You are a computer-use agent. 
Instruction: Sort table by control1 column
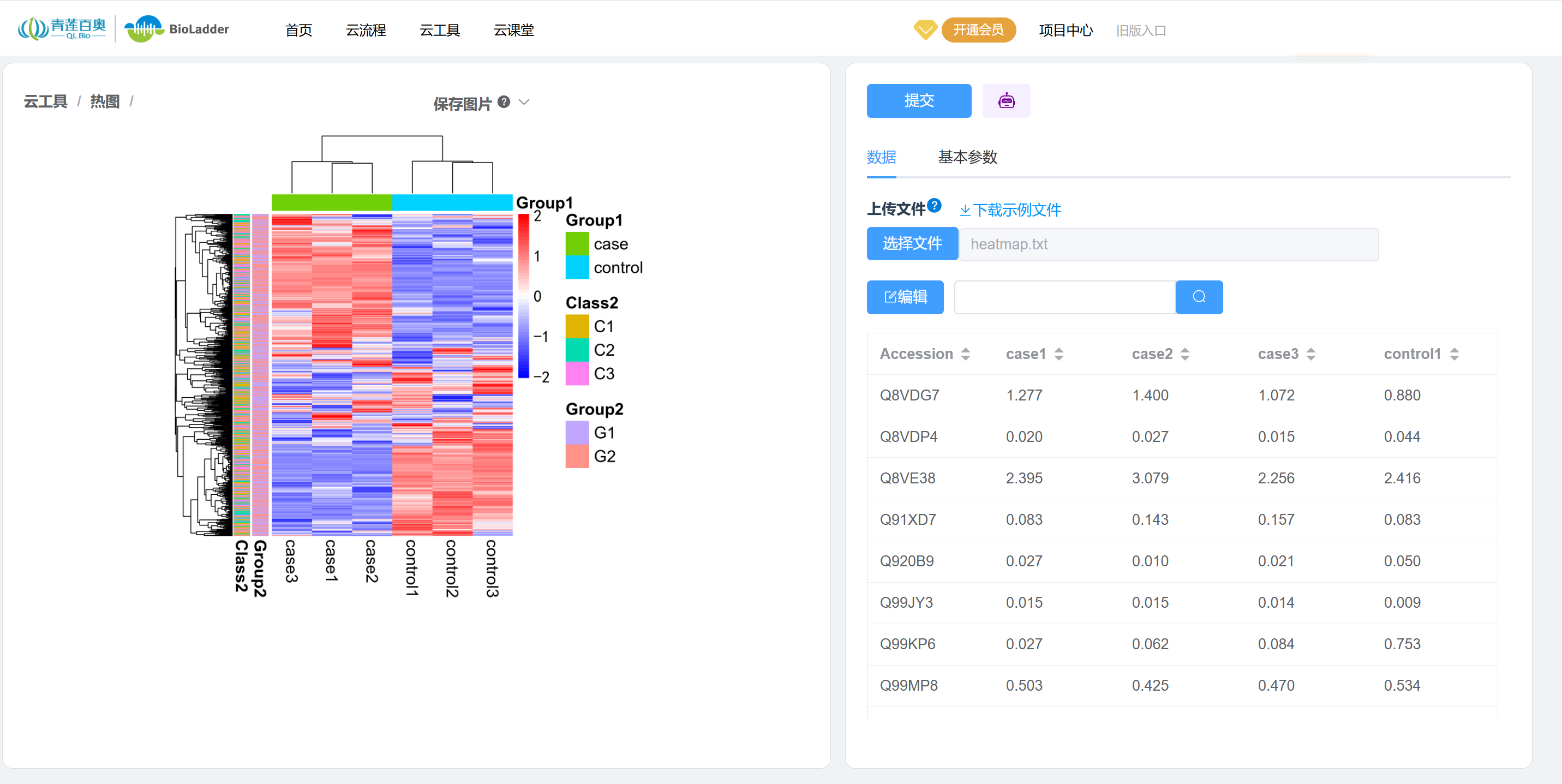[x=1454, y=354]
